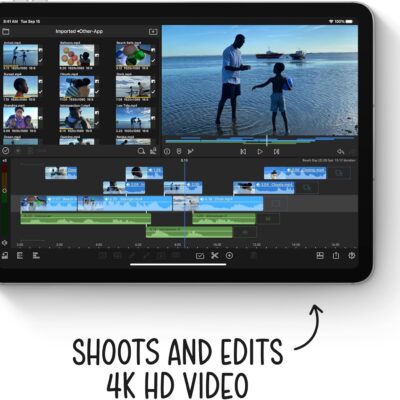The height and width of the screenshot is (400, 400).
Task: Undo the last edit
Action: pos(340,152)
